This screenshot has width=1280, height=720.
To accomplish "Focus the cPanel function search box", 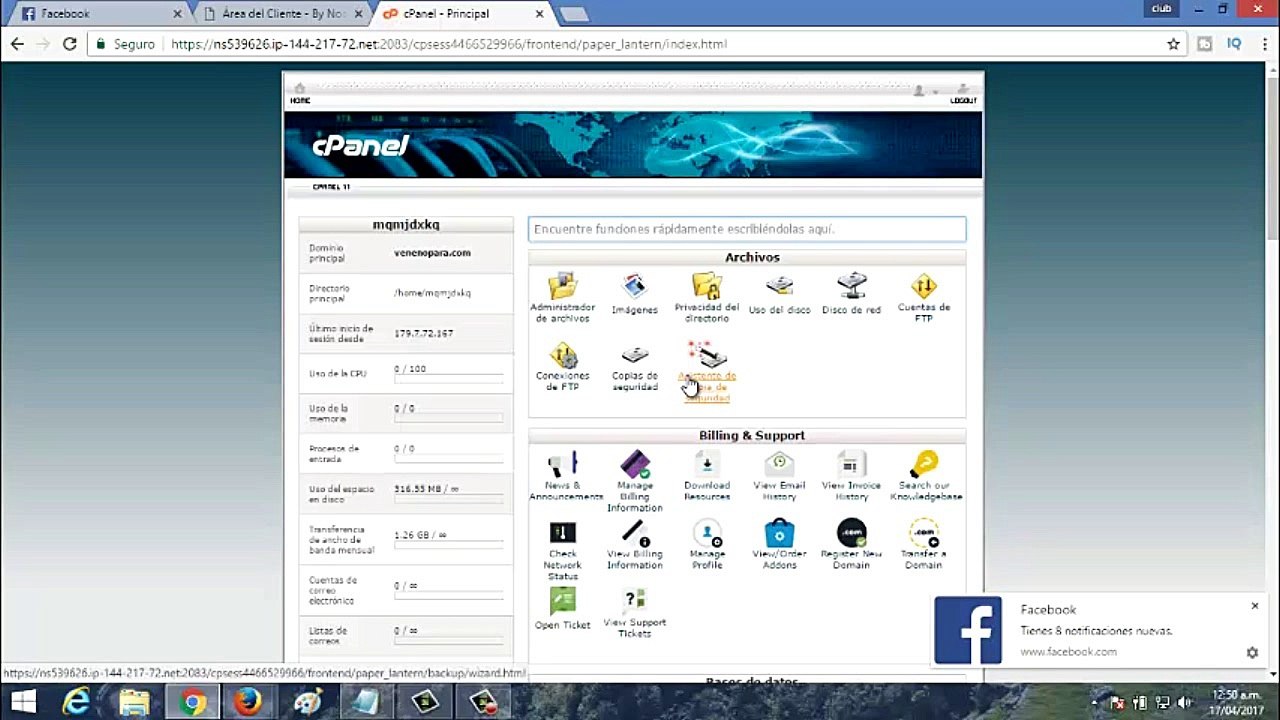I will 747,229.
